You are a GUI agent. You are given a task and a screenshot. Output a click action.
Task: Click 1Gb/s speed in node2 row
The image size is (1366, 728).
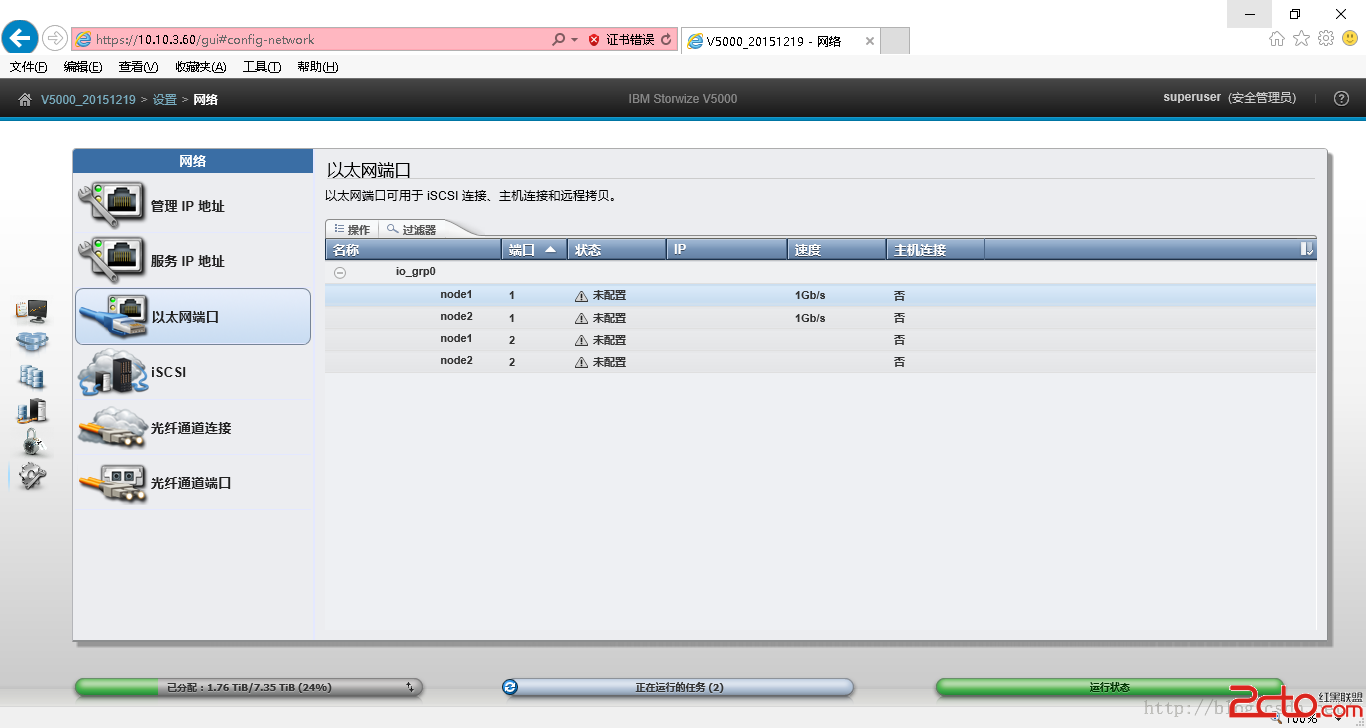pos(810,318)
